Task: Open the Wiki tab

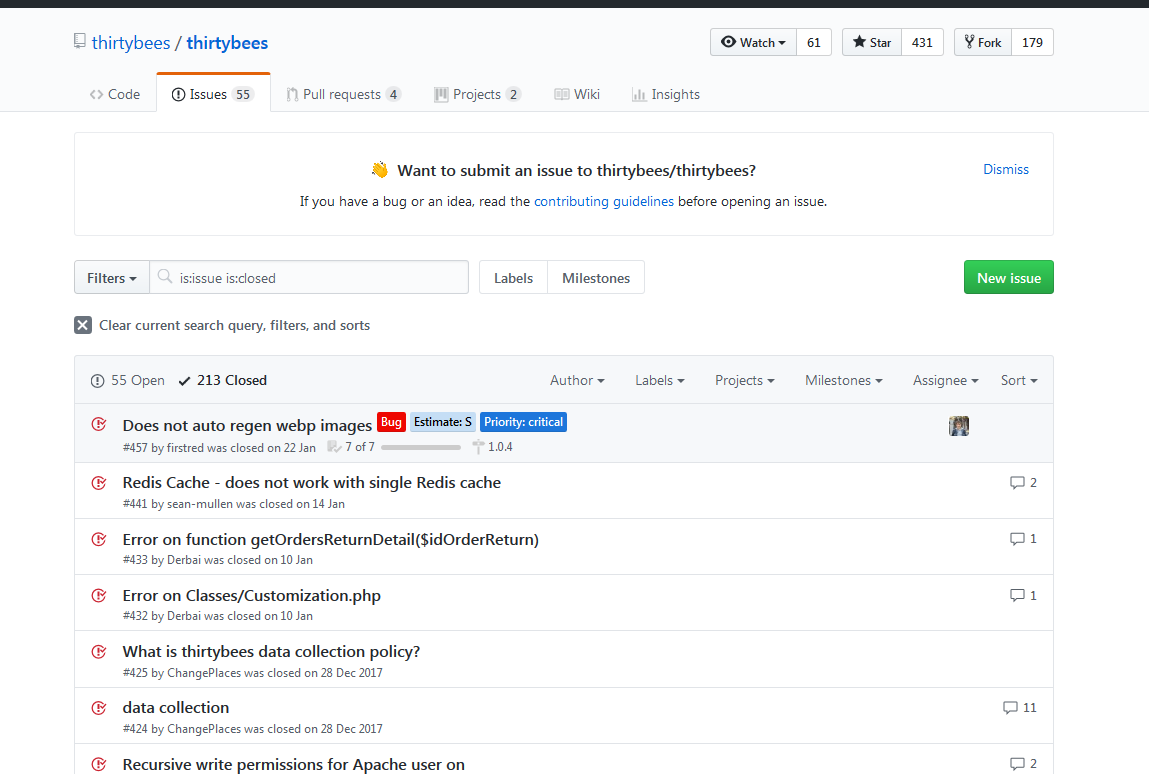Action: coord(577,94)
